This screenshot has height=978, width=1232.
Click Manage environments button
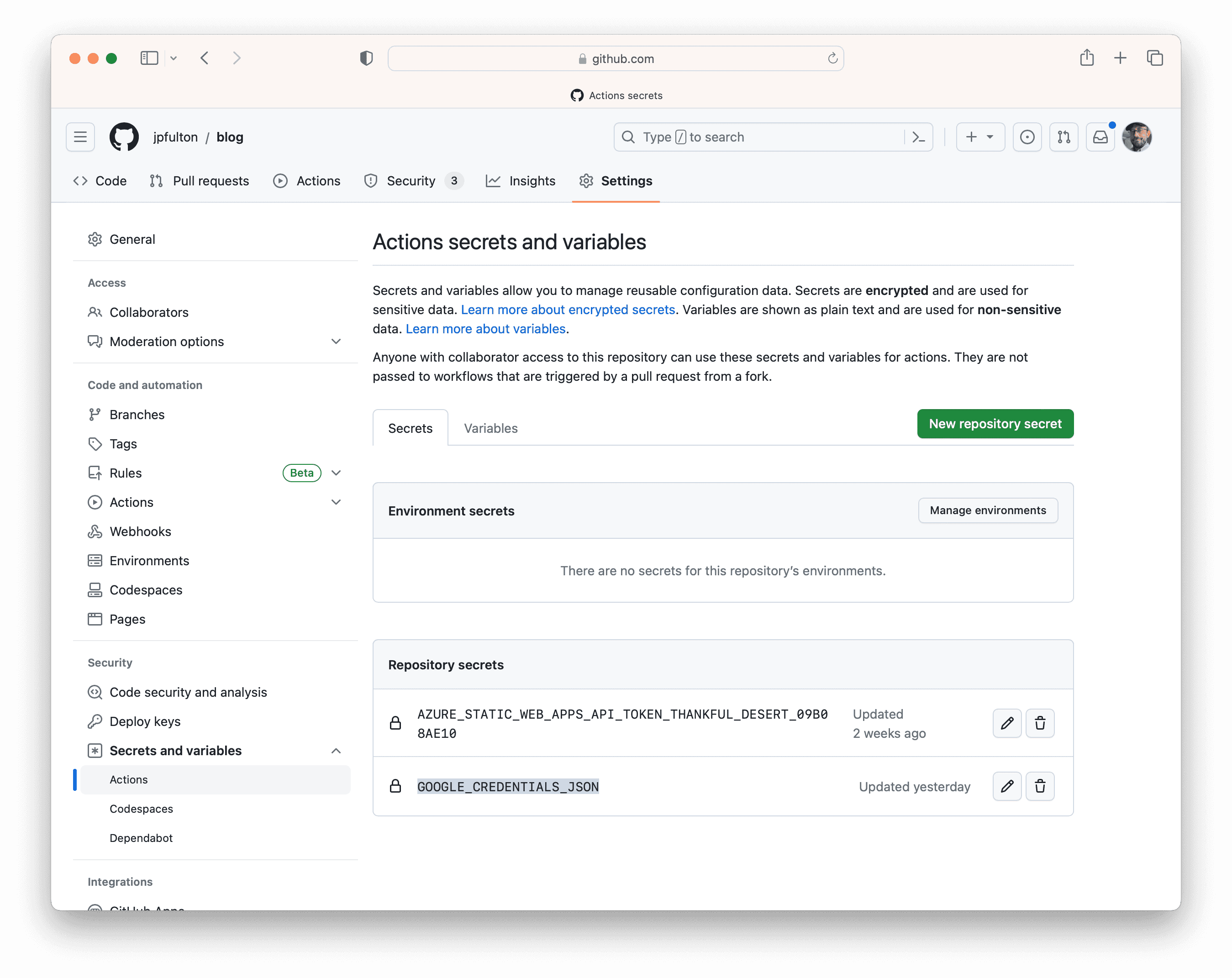[x=988, y=510]
